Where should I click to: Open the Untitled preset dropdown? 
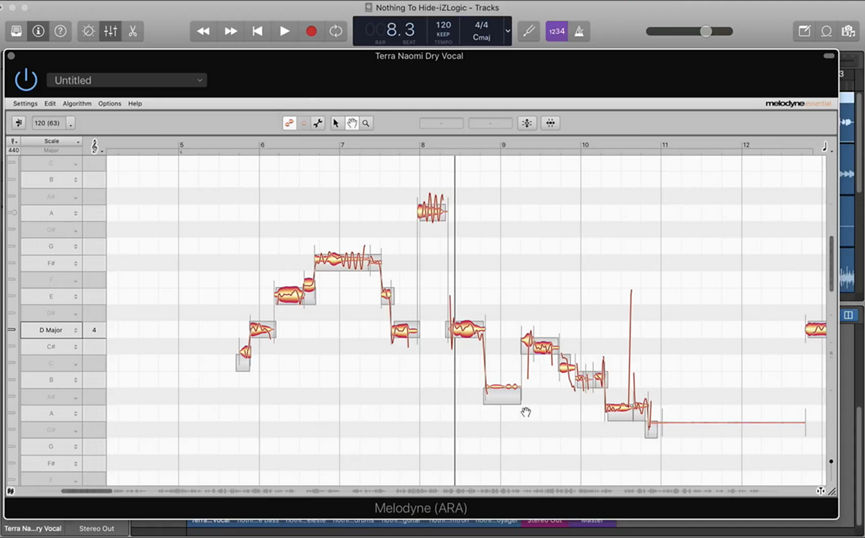pyautogui.click(x=127, y=80)
